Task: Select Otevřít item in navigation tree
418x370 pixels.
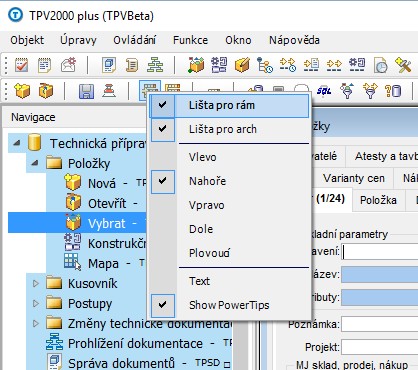Action: [107, 203]
